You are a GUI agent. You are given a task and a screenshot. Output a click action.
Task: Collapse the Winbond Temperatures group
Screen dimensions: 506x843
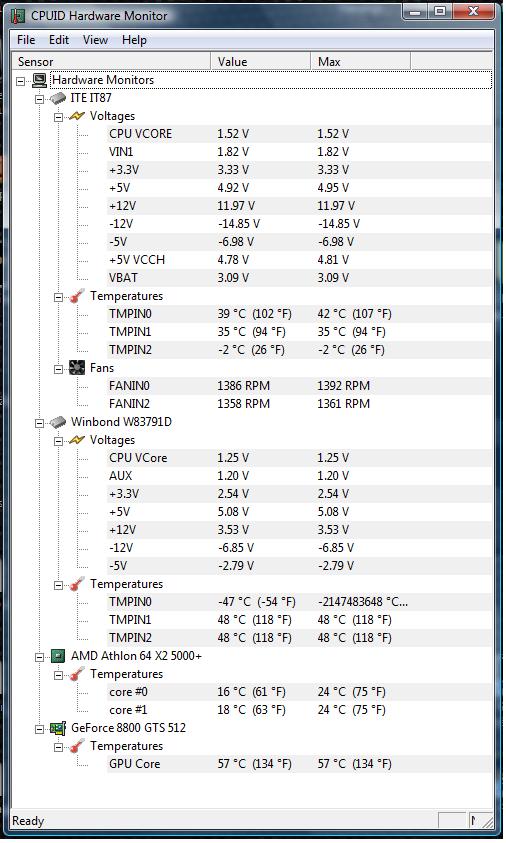point(58,585)
